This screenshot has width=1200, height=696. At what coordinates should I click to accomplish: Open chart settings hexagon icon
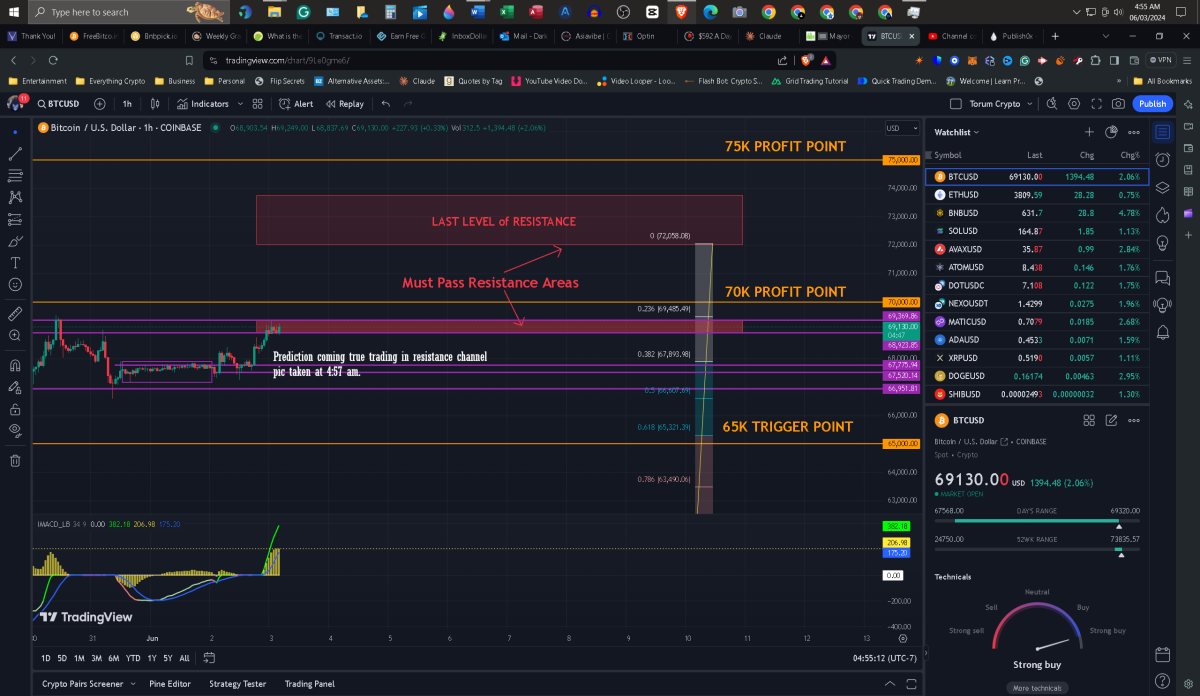click(x=1074, y=103)
